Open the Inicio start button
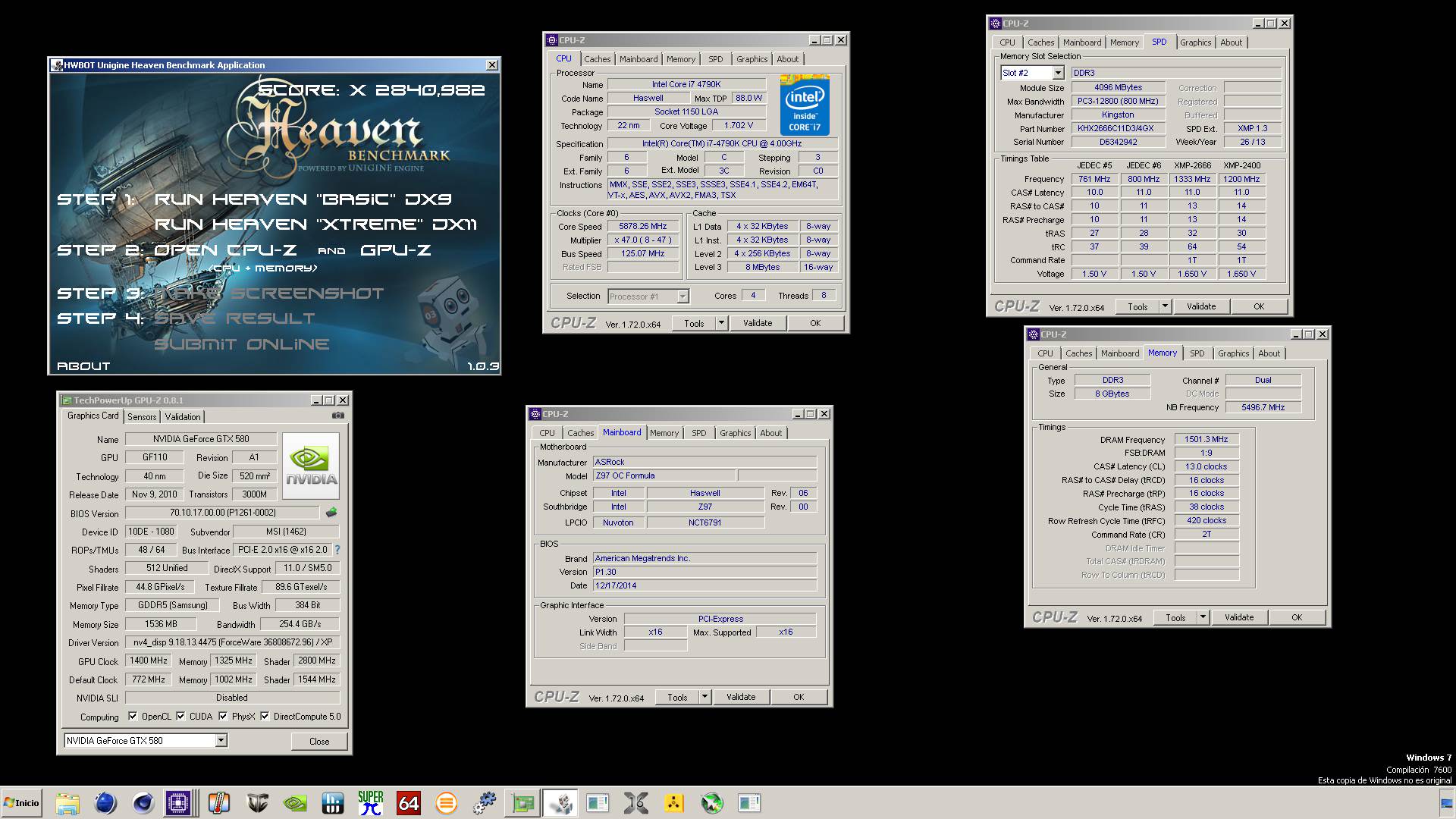 point(21,803)
